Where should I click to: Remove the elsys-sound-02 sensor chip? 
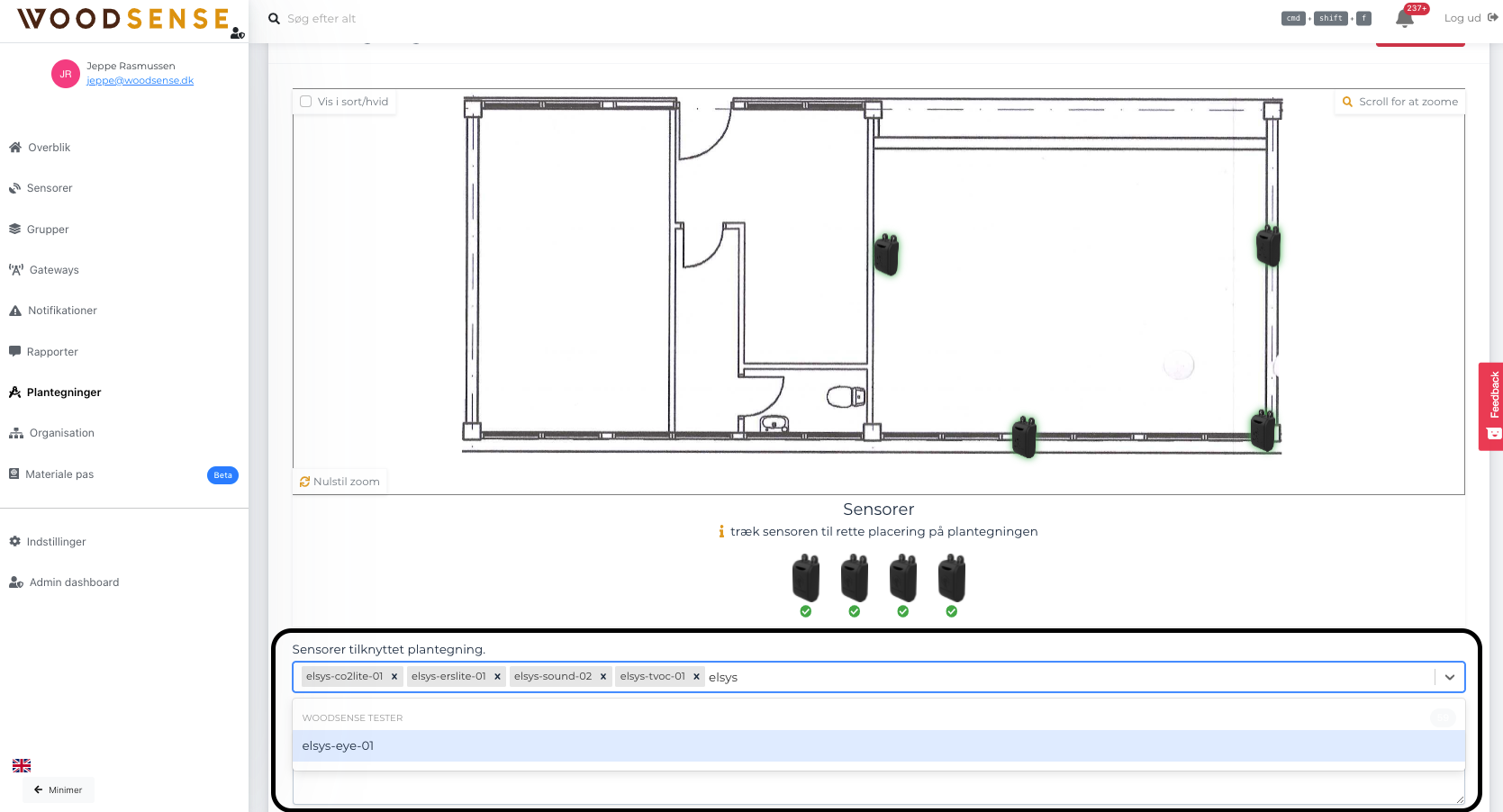[x=603, y=676]
